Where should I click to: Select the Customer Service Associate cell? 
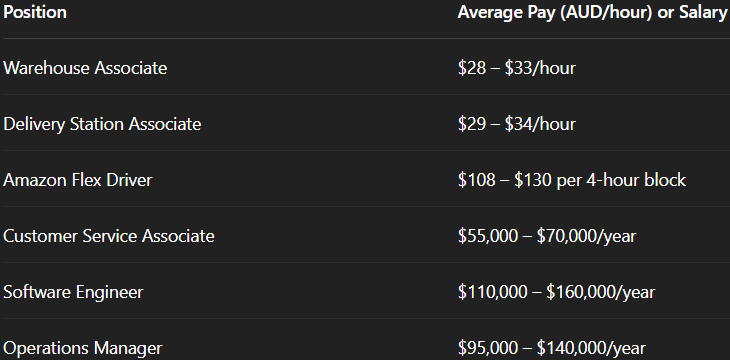[109, 236]
